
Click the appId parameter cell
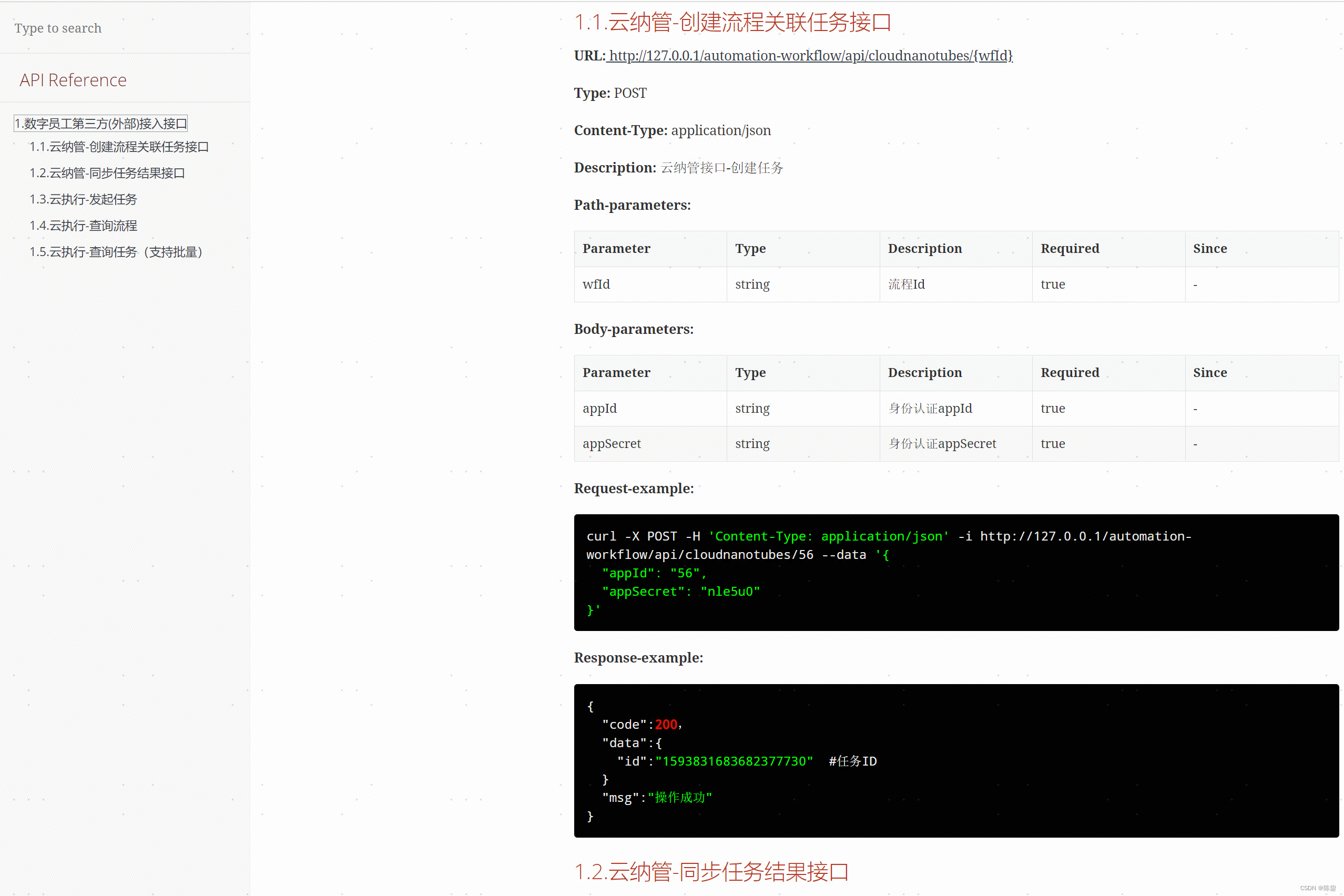click(x=599, y=409)
